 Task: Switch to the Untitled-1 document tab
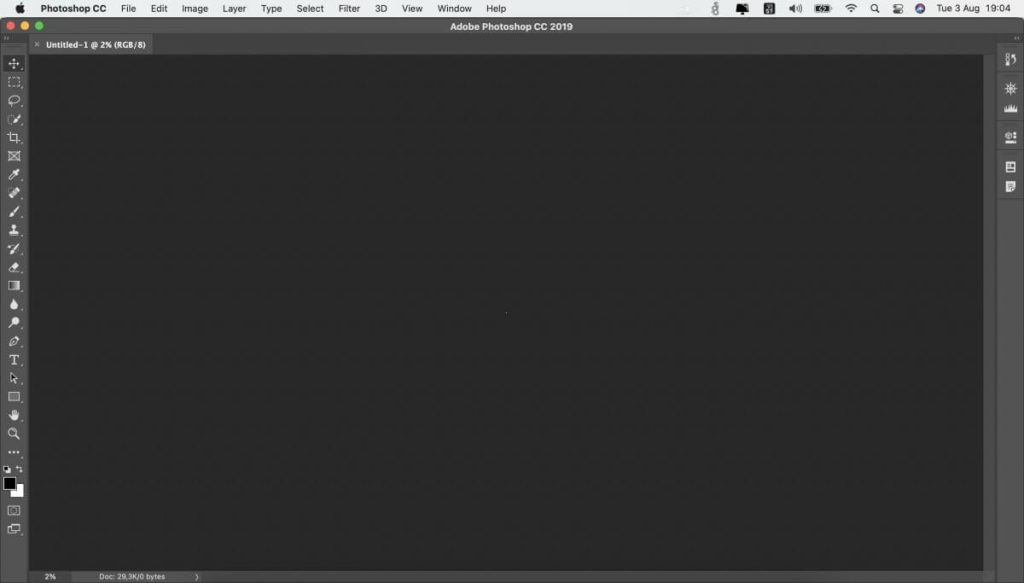point(95,44)
